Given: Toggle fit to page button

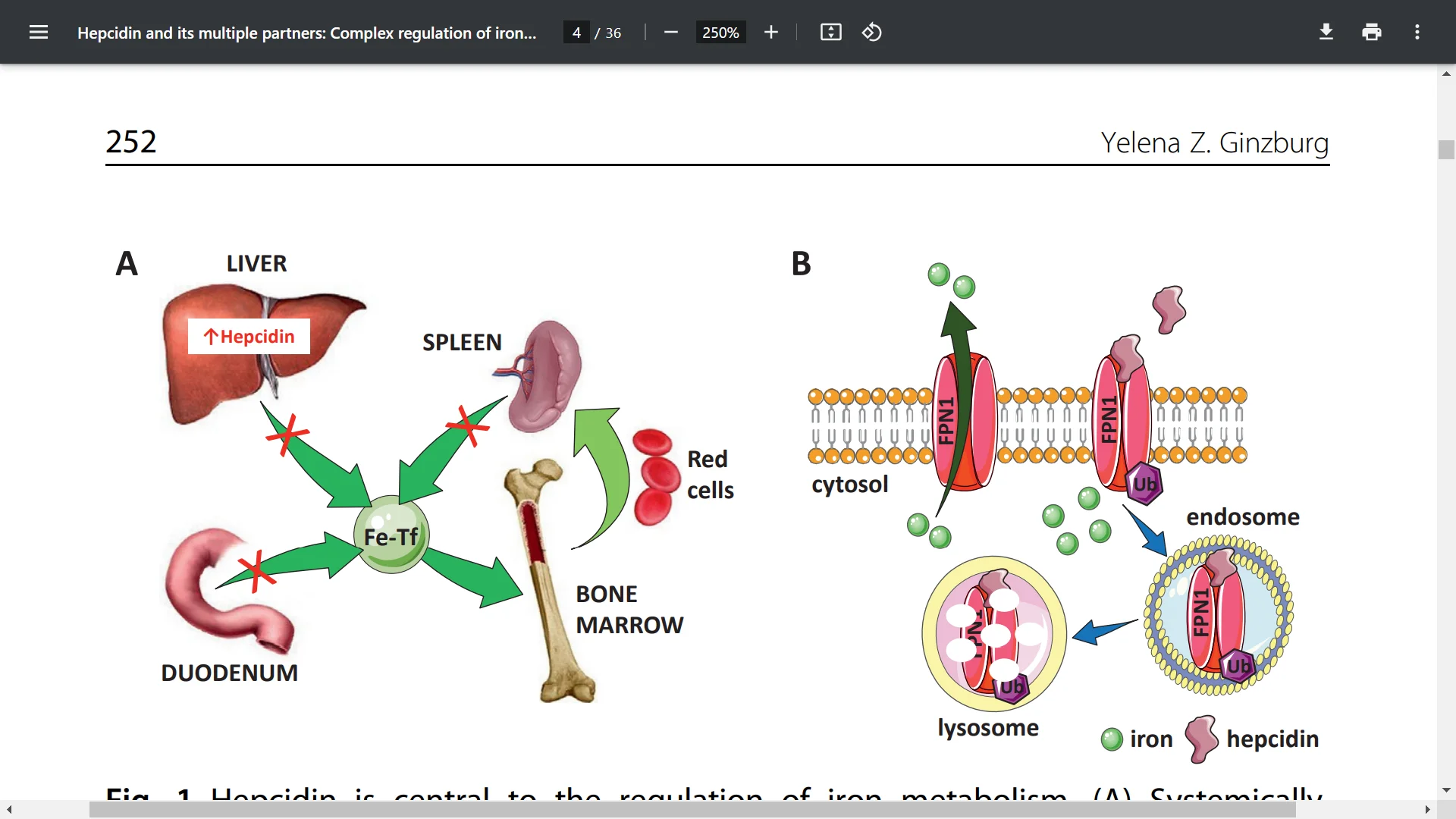Looking at the screenshot, I should [831, 32].
